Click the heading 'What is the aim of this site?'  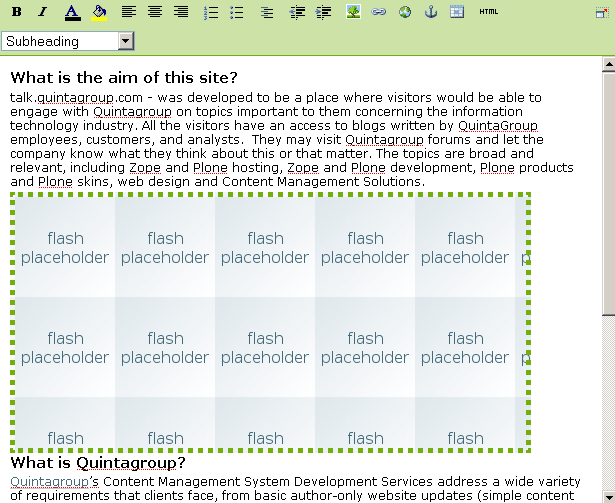[124, 77]
